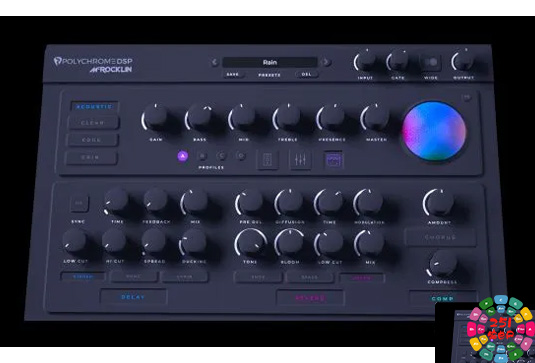Click the GAIN knob

[x=156, y=117]
